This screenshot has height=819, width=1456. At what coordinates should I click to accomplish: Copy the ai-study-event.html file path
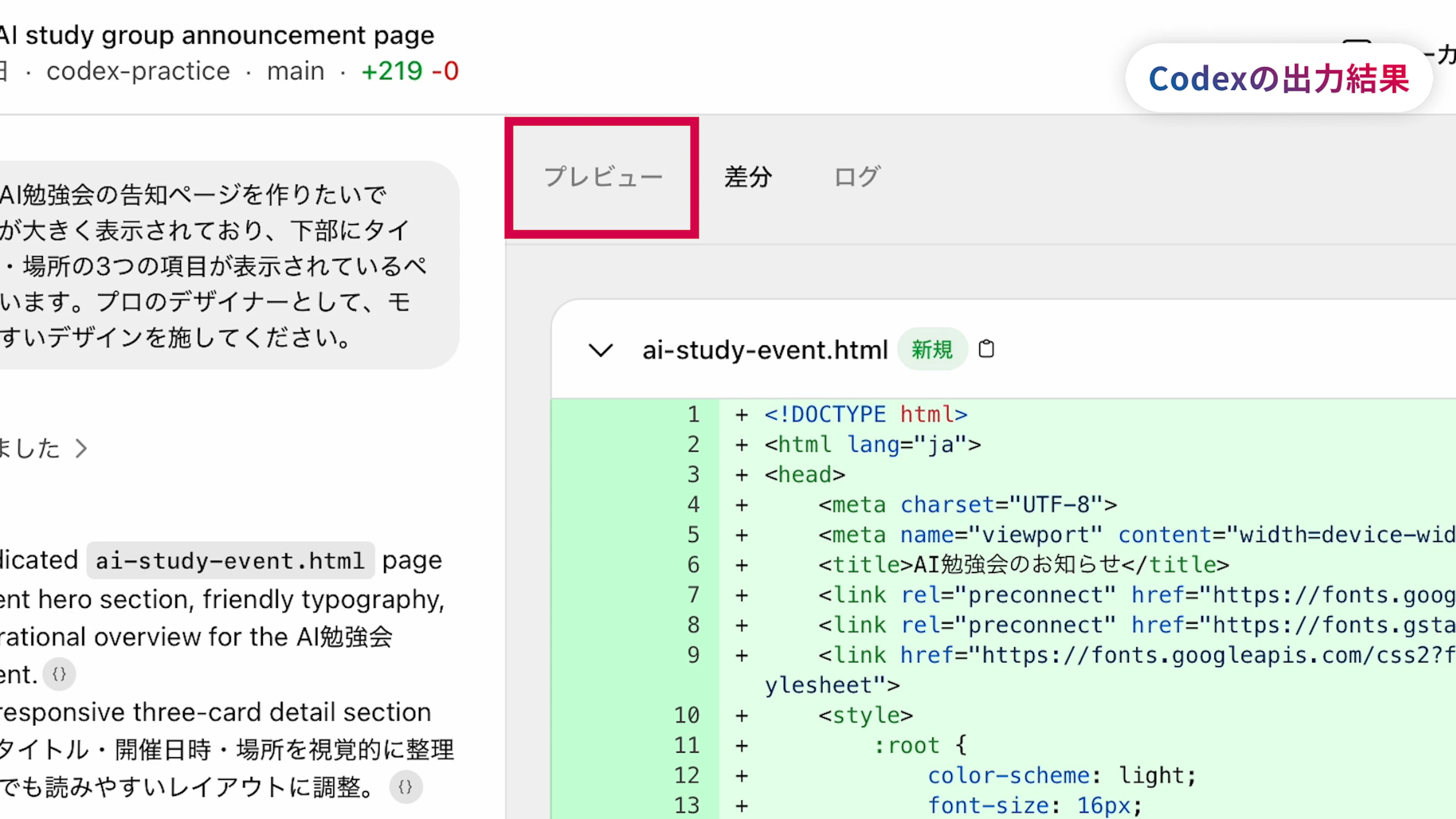(986, 349)
